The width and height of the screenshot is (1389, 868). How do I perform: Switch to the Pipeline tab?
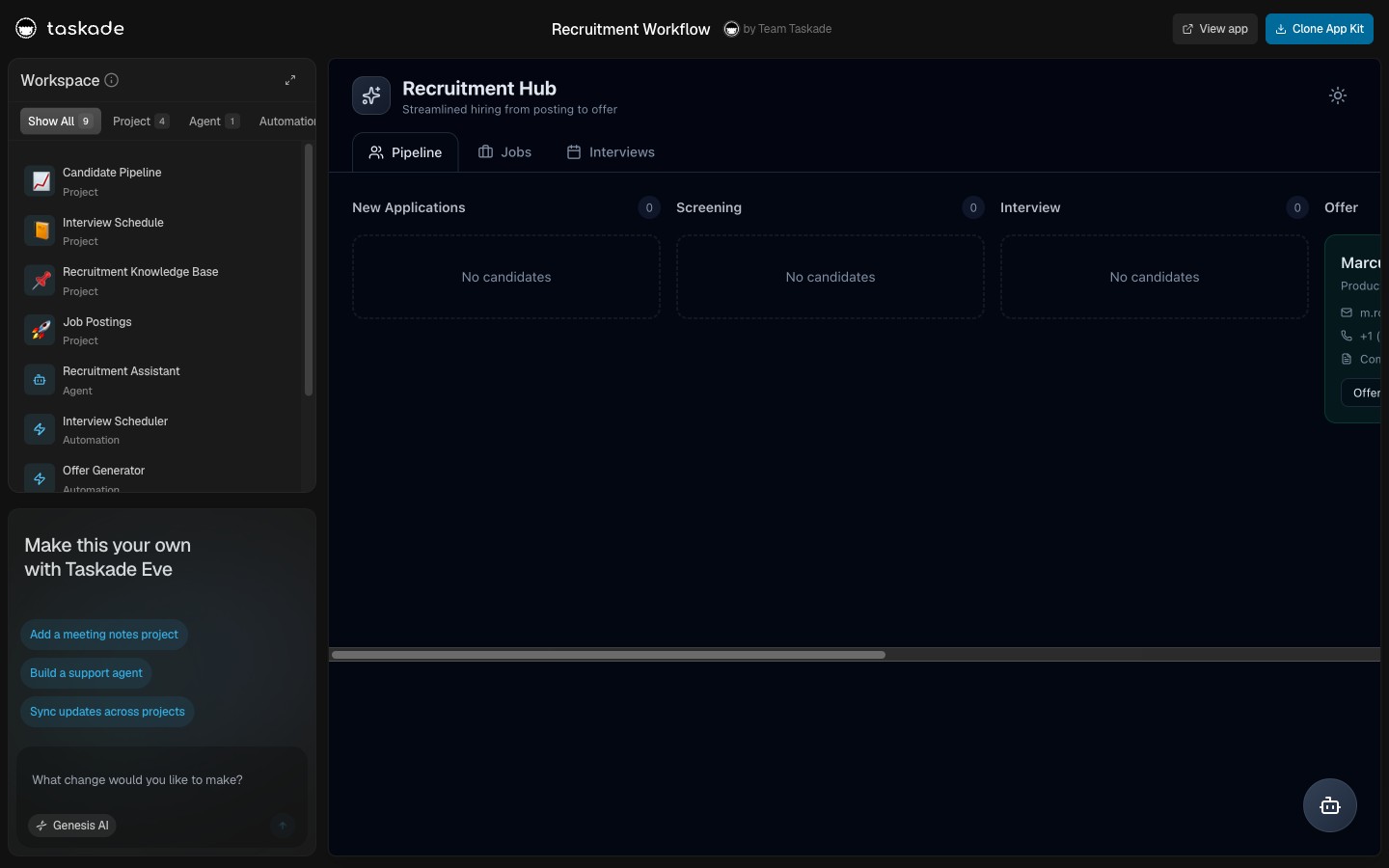click(405, 152)
